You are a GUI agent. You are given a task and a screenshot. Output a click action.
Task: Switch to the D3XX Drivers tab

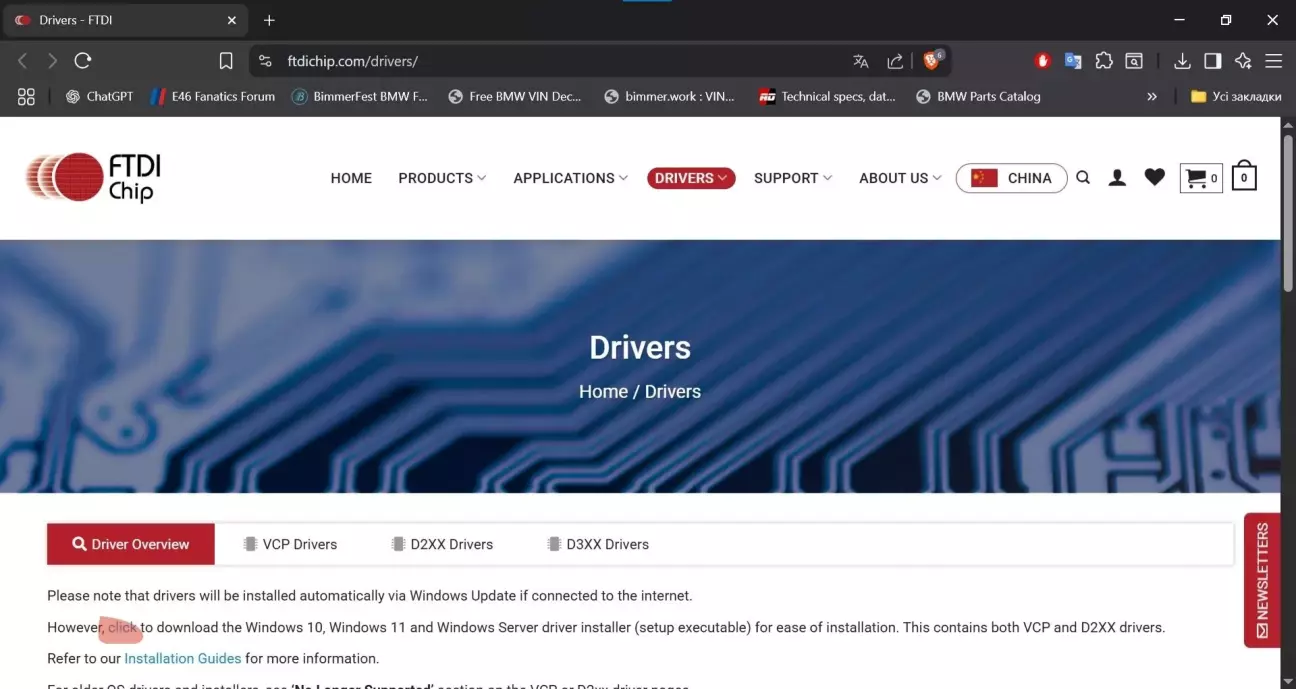[x=598, y=544]
